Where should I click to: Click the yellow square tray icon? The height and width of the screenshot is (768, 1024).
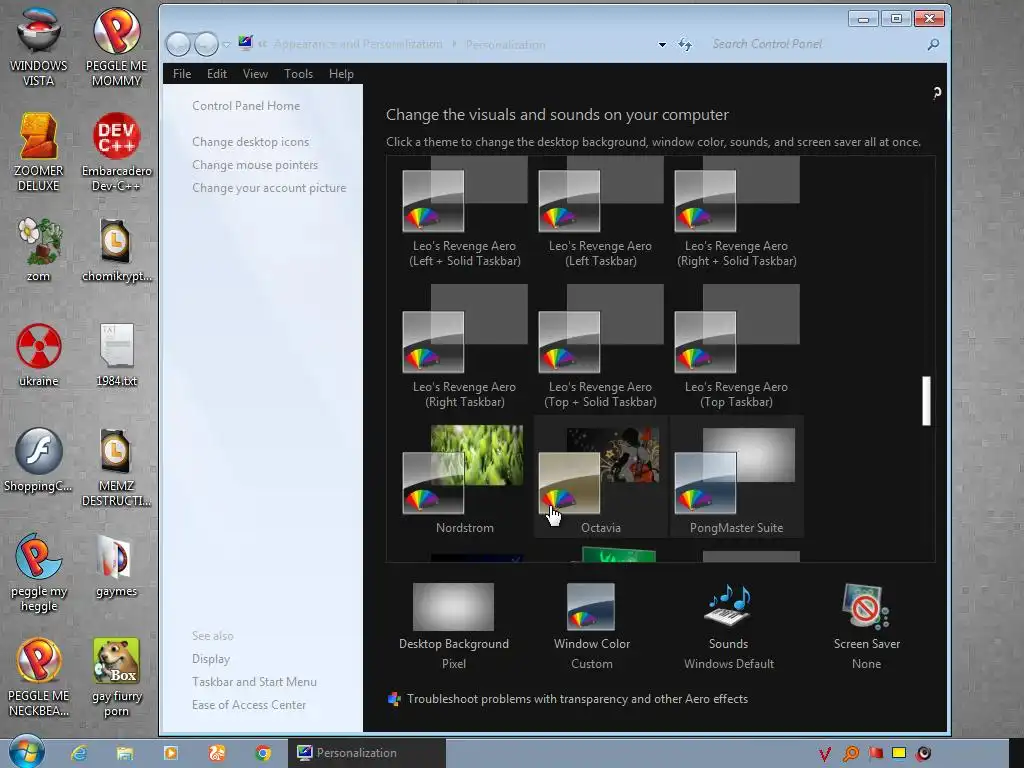click(x=899, y=753)
